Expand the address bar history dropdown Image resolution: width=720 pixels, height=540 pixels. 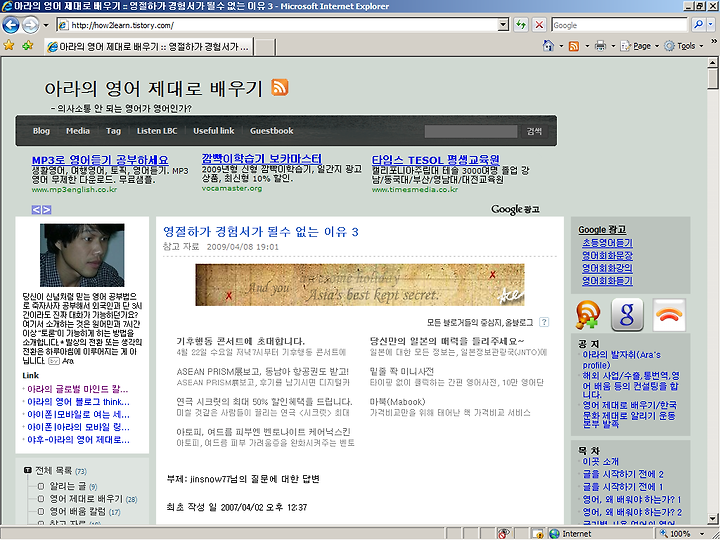pyautogui.click(x=504, y=25)
